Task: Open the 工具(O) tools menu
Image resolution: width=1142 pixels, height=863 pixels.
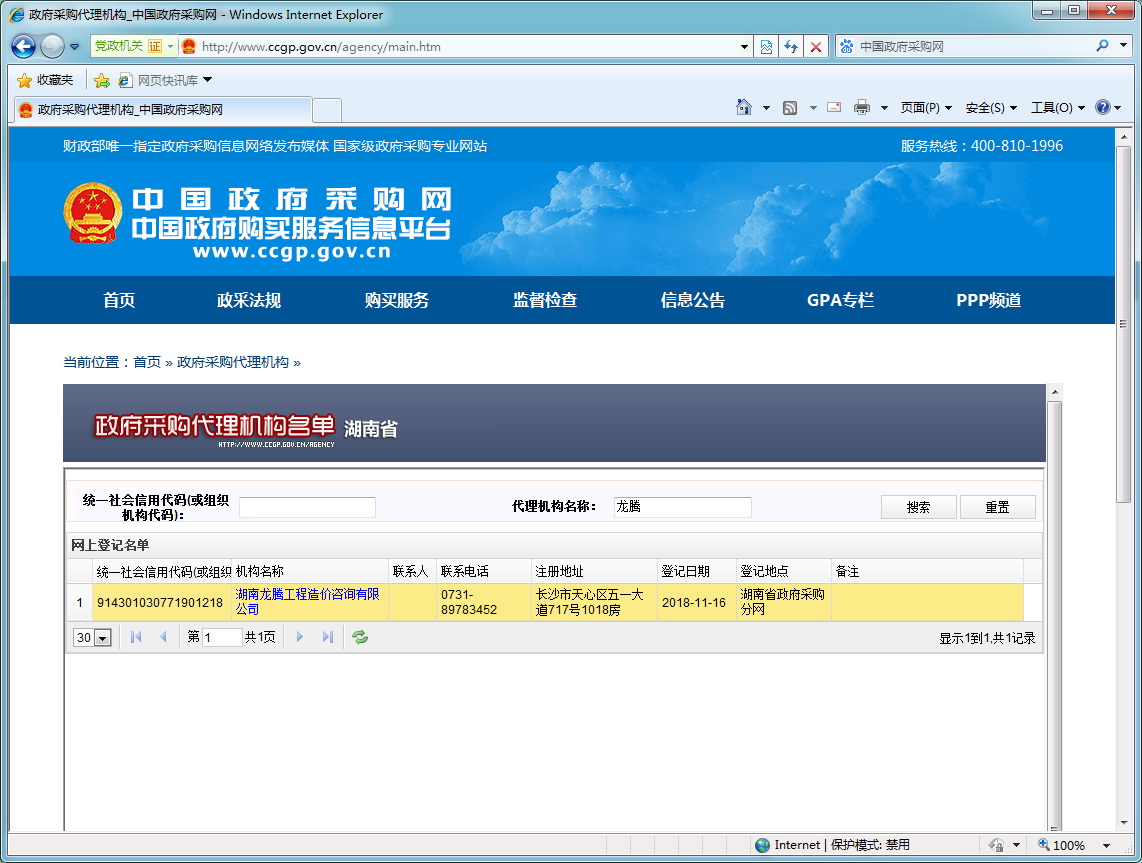Action: [x=1057, y=108]
